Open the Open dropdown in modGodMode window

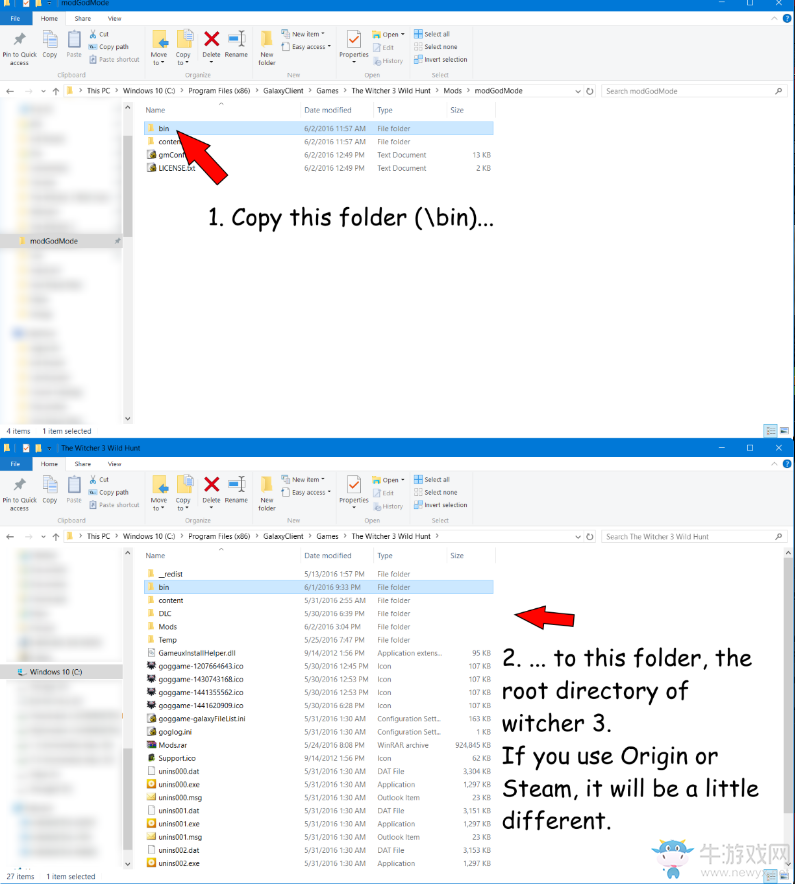(388, 34)
